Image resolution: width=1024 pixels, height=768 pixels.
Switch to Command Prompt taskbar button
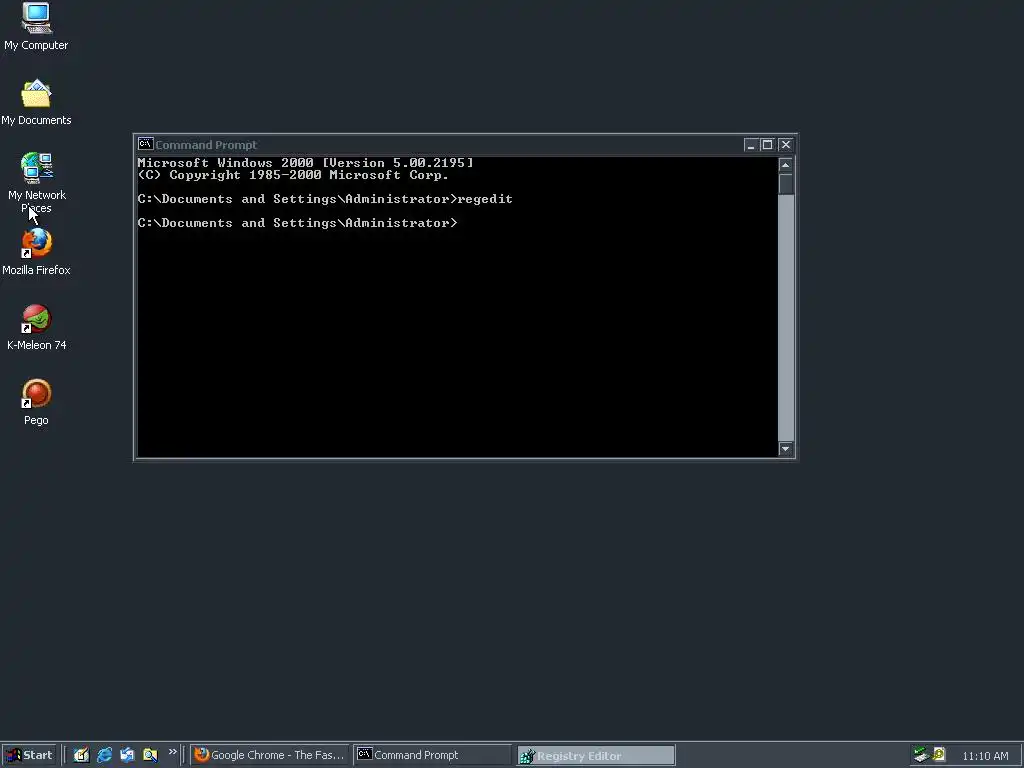tap(432, 755)
